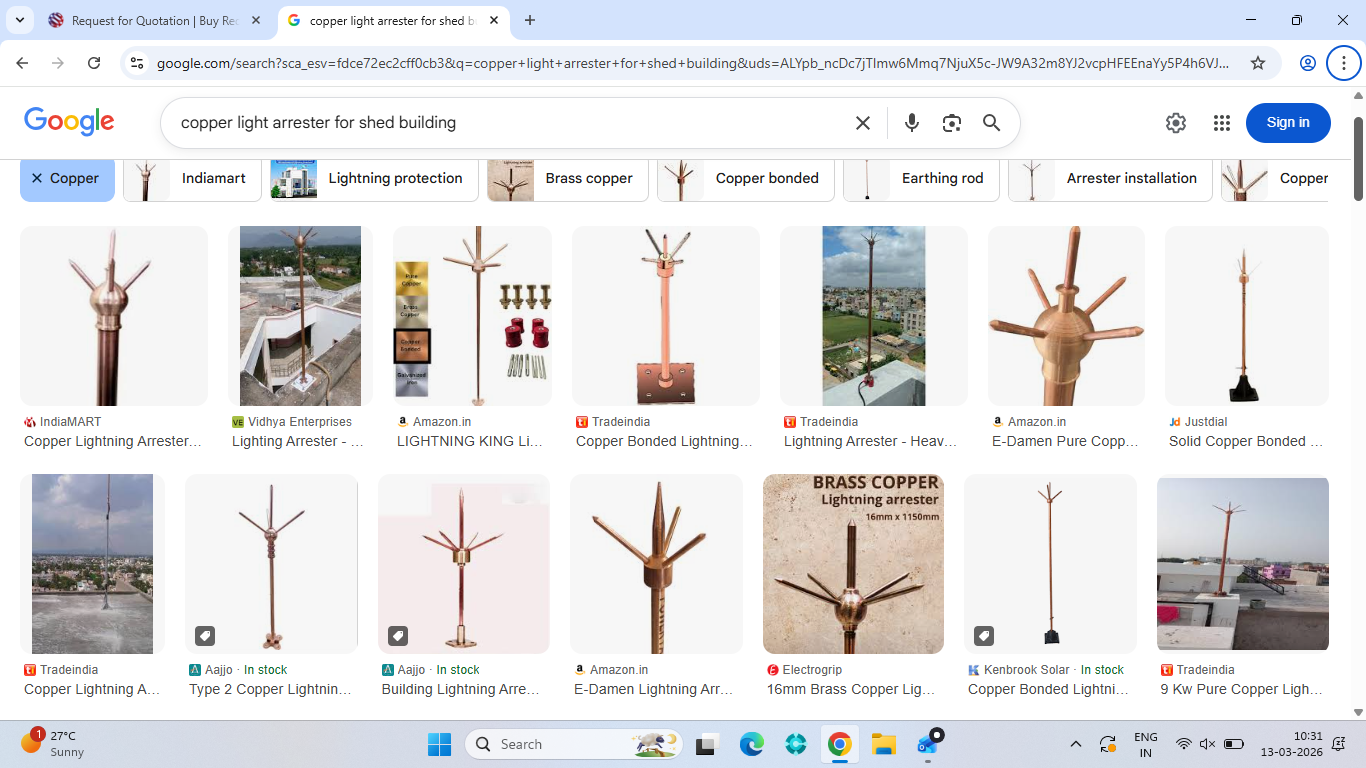Show hidden system tray icons
This screenshot has width=1366, height=768.
tap(1076, 744)
